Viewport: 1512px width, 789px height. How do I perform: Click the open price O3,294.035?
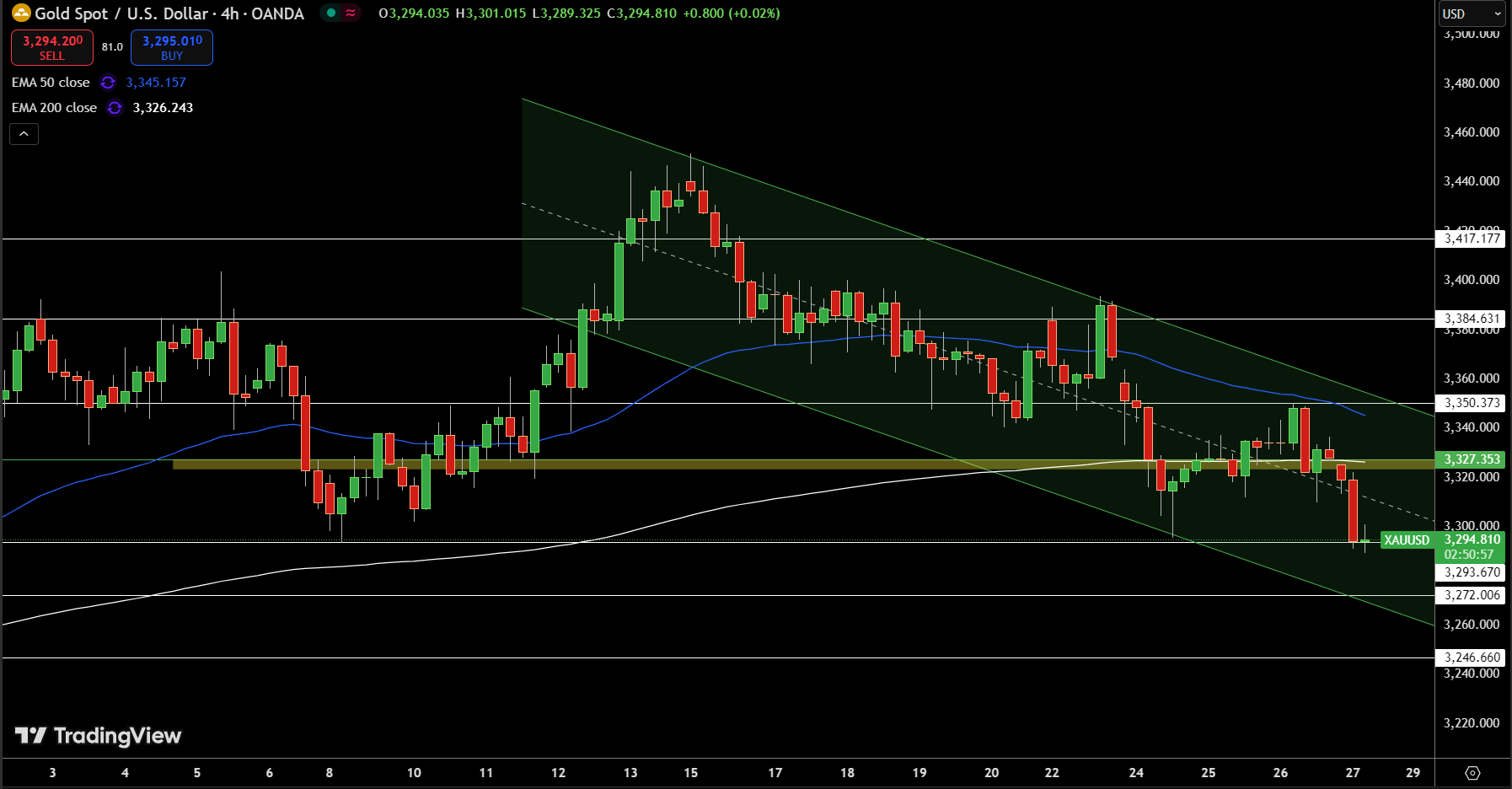(x=414, y=13)
